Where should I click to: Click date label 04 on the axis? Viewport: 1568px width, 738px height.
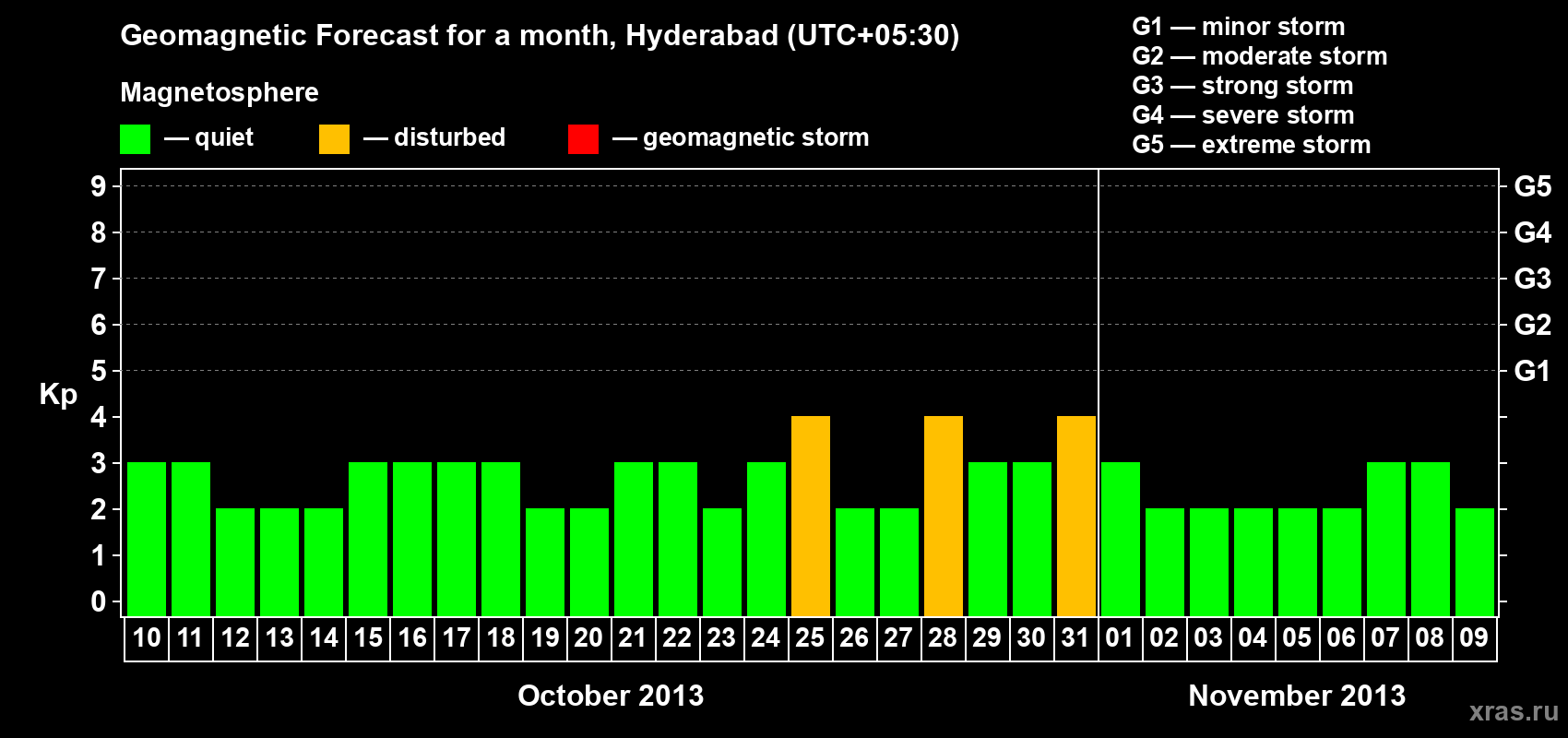(1253, 637)
